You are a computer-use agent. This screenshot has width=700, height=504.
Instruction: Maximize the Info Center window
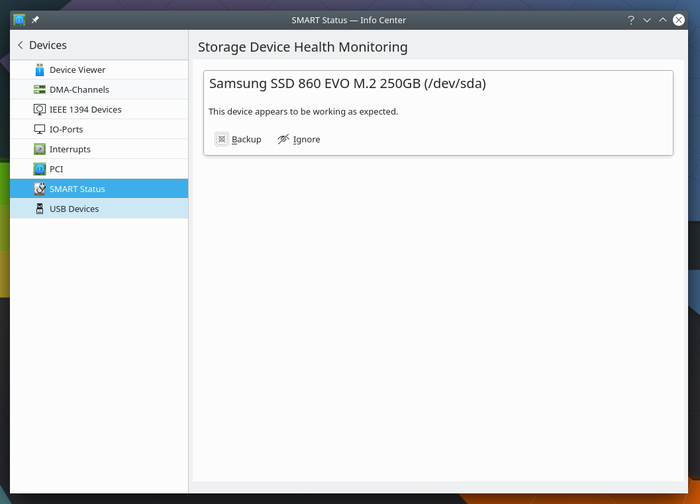[662, 20]
